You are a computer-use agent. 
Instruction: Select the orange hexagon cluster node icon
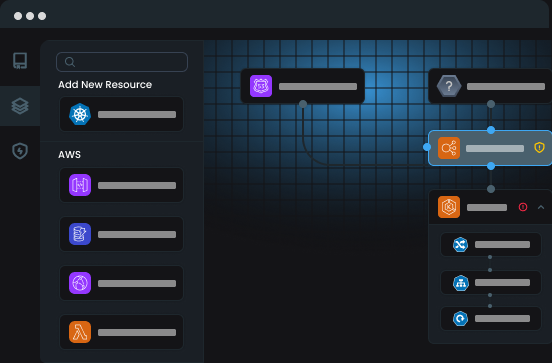(x=449, y=207)
